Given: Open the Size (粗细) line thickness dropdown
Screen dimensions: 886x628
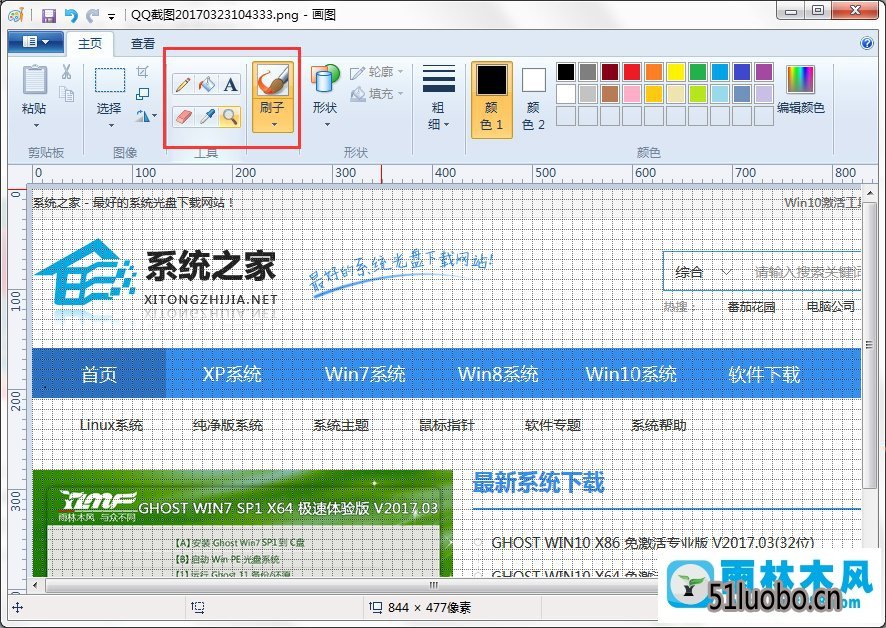Looking at the screenshot, I should 438,97.
